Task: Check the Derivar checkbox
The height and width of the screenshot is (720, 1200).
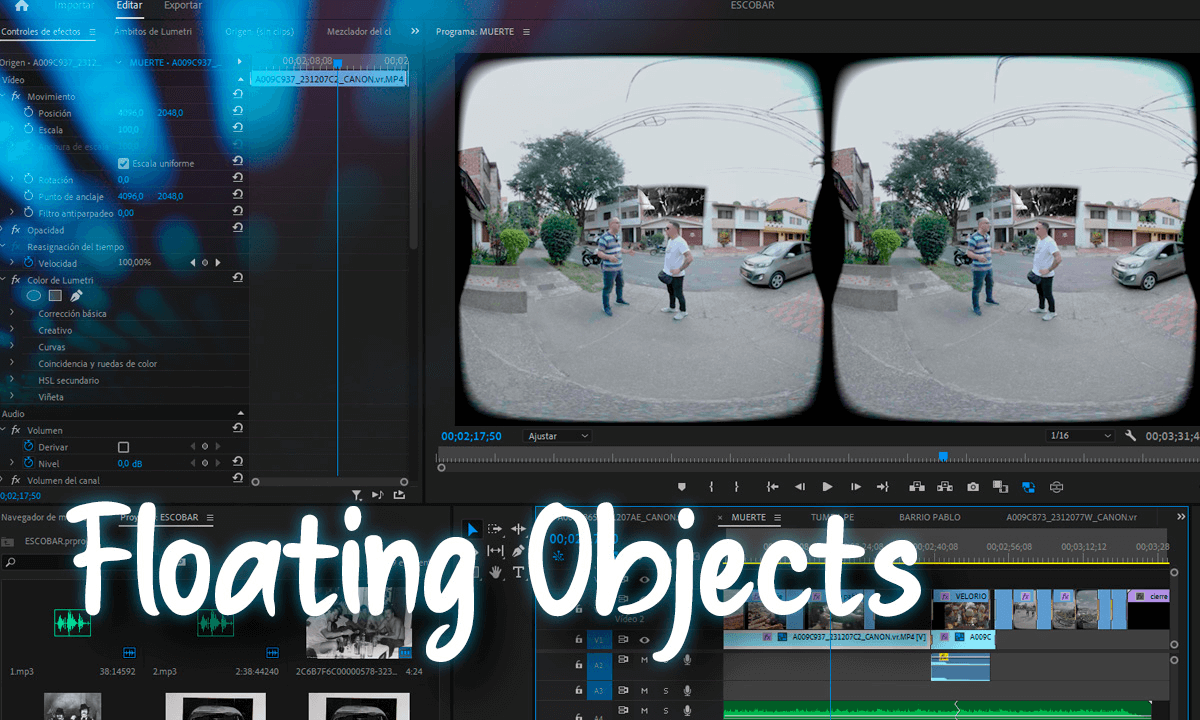Action: click(124, 447)
